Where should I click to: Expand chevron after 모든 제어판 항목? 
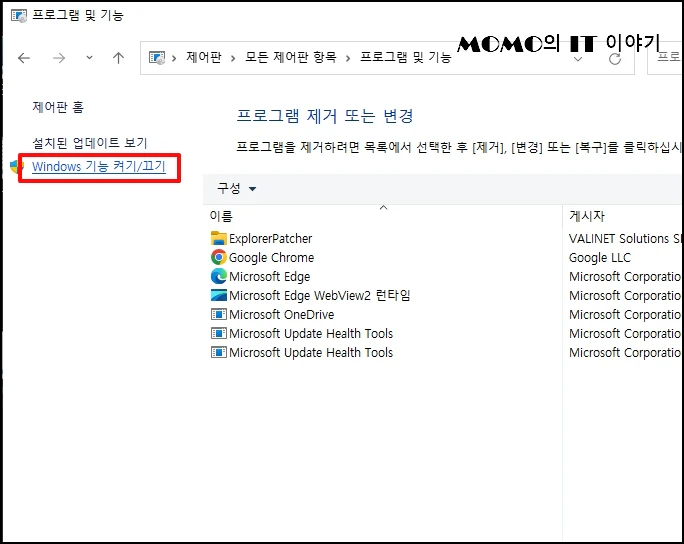(348, 58)
